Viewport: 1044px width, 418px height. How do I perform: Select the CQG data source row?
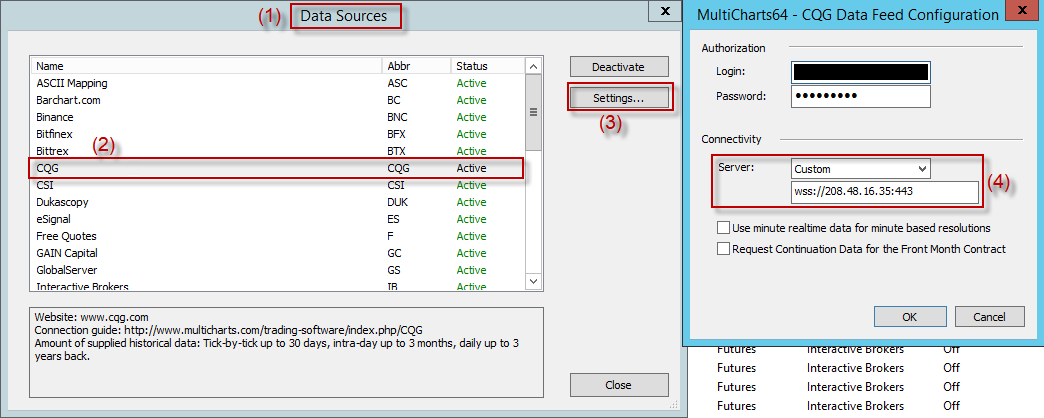click(x=278, y=168)
